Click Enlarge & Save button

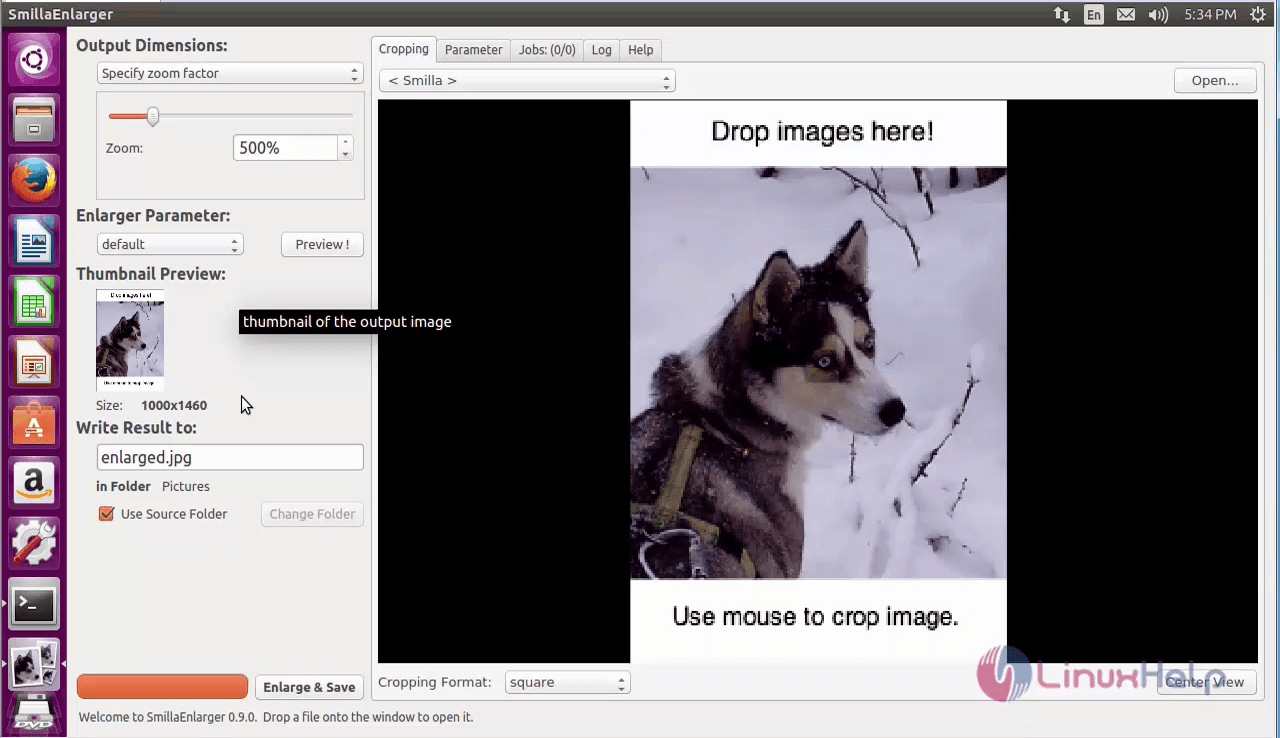point(309,687)
